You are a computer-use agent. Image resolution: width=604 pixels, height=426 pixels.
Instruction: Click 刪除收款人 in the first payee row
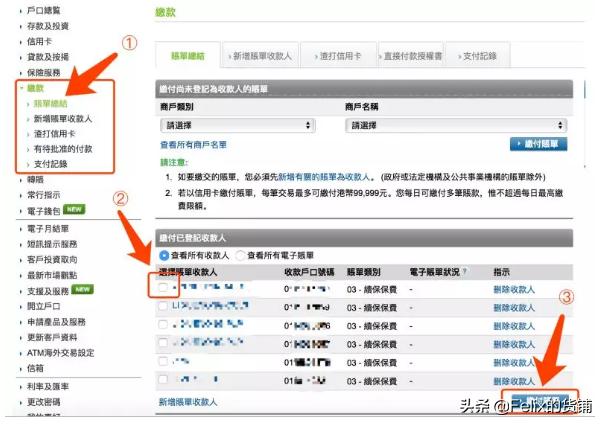click(514, 289)
